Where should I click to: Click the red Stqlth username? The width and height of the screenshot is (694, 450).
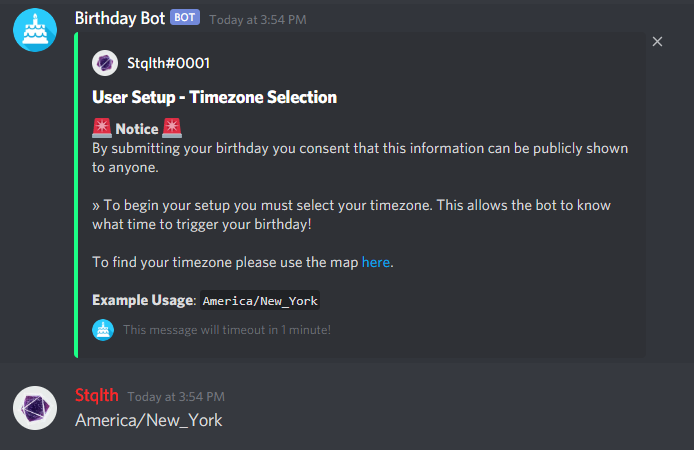pyautogui.click(x=95, y=396)
